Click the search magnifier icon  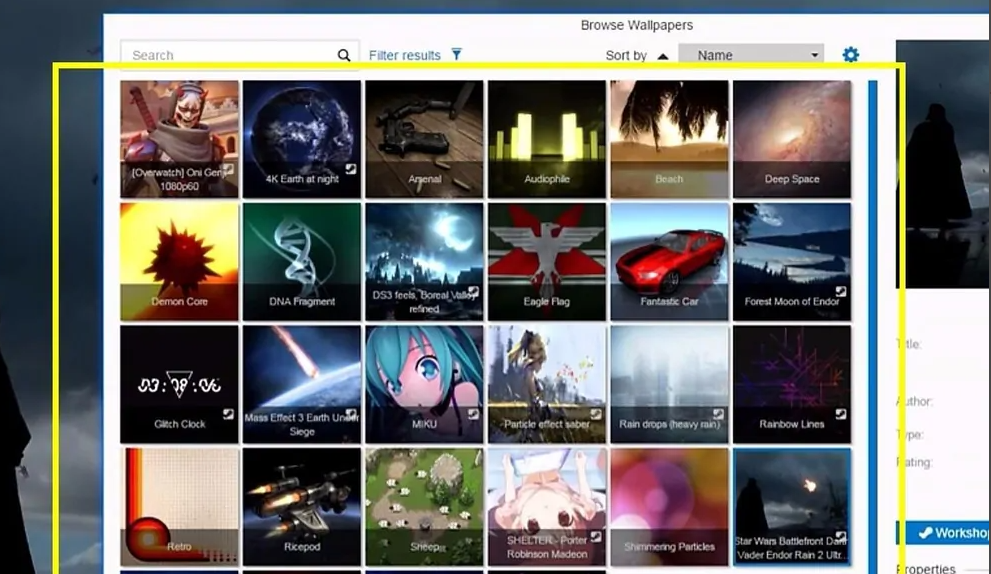tap(344, 56)
